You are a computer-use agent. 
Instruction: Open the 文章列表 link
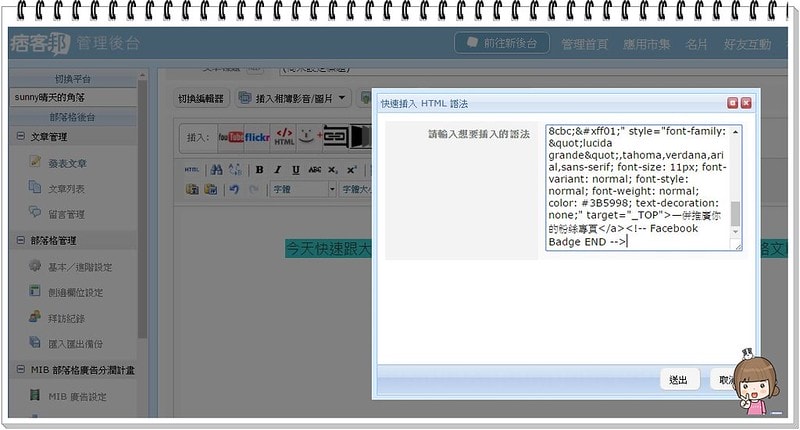coord(66,189)
